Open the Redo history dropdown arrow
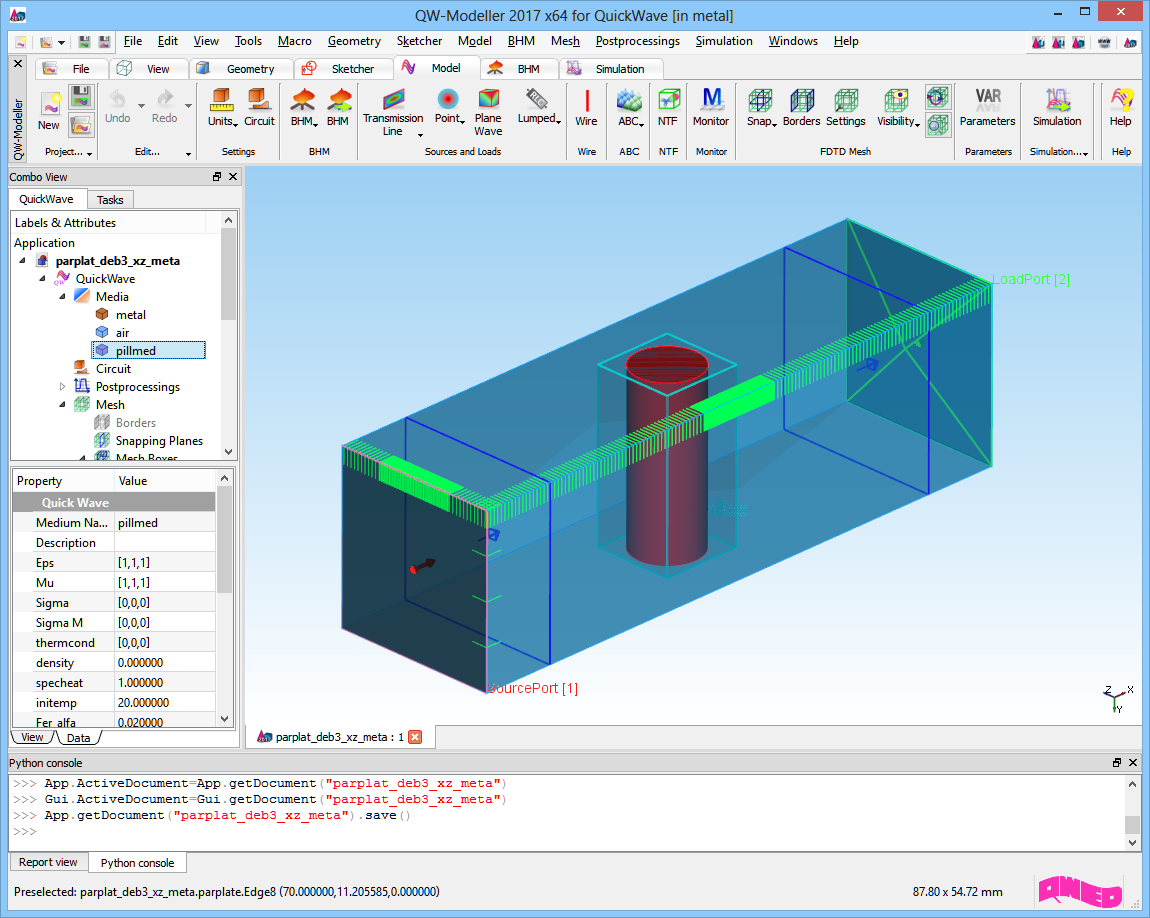Screen dimensions: 1150x918 click(188, 106)
